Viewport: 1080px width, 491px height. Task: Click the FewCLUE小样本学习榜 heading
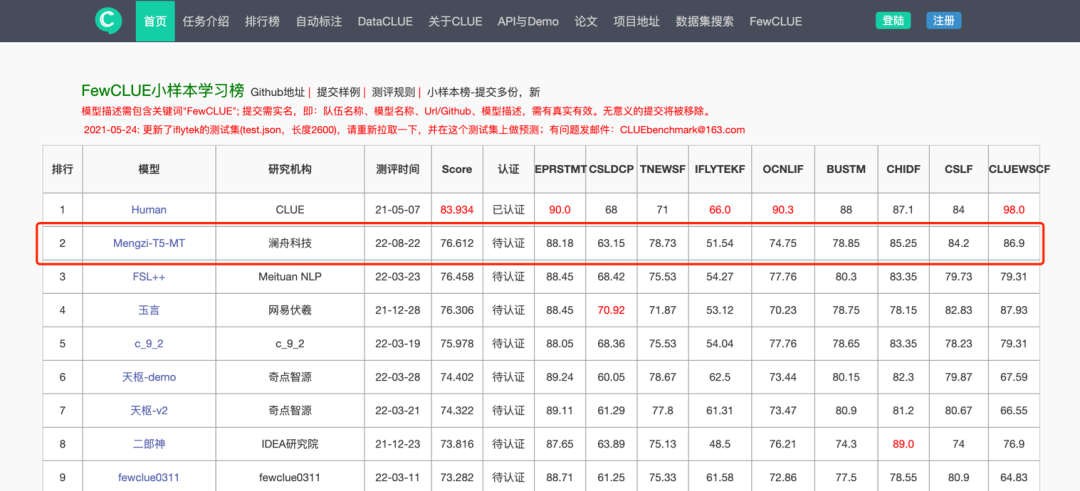tap(163, 90)
